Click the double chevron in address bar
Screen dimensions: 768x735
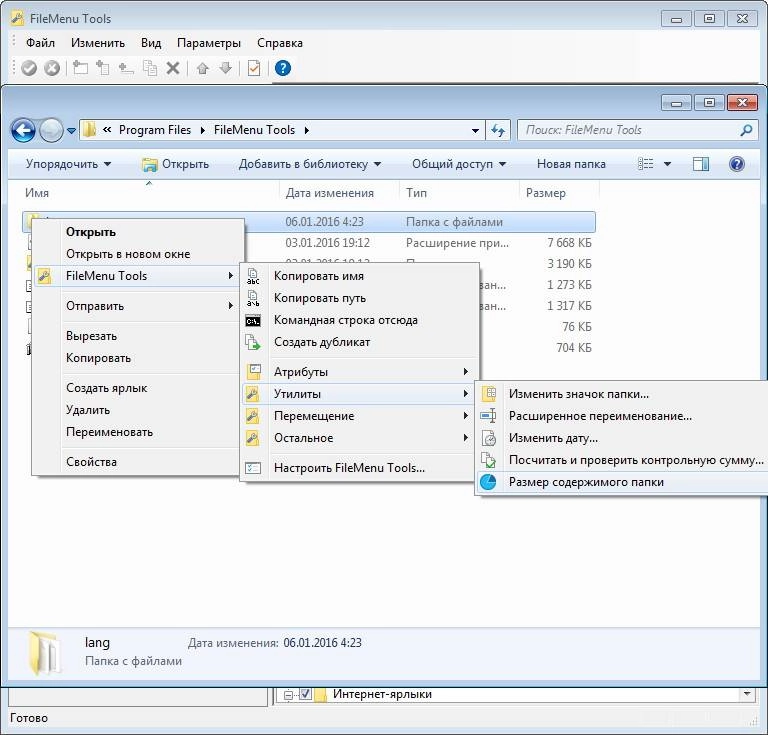[107, 130]
